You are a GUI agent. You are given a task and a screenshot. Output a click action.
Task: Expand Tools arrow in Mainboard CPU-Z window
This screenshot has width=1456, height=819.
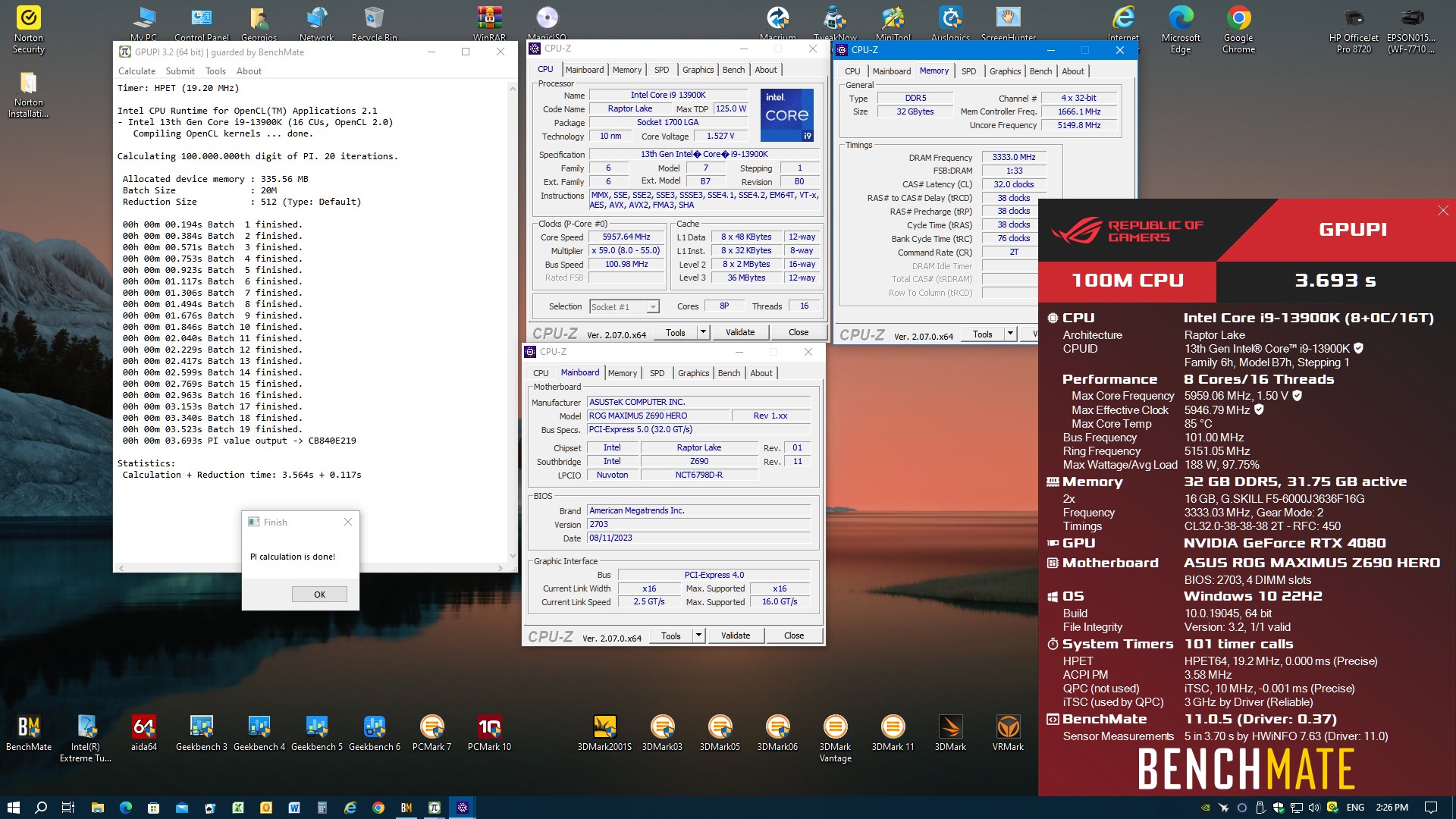click(698, 635)
